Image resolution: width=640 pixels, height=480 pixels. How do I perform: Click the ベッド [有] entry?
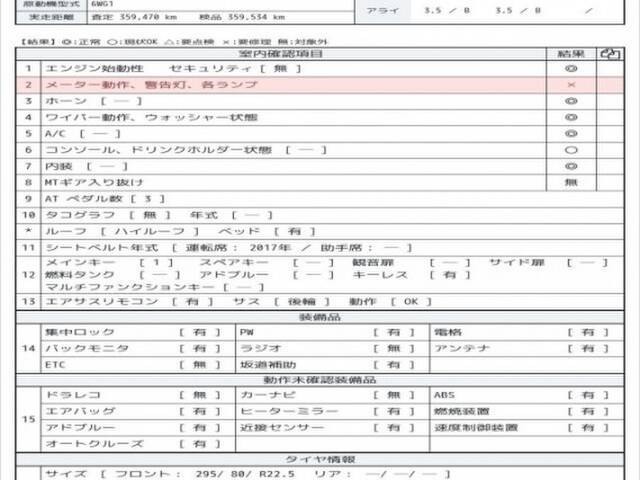click(267, 231)
